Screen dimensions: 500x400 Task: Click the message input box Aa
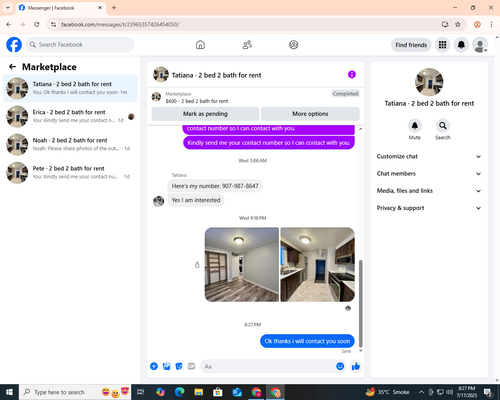tap(267, 366)
